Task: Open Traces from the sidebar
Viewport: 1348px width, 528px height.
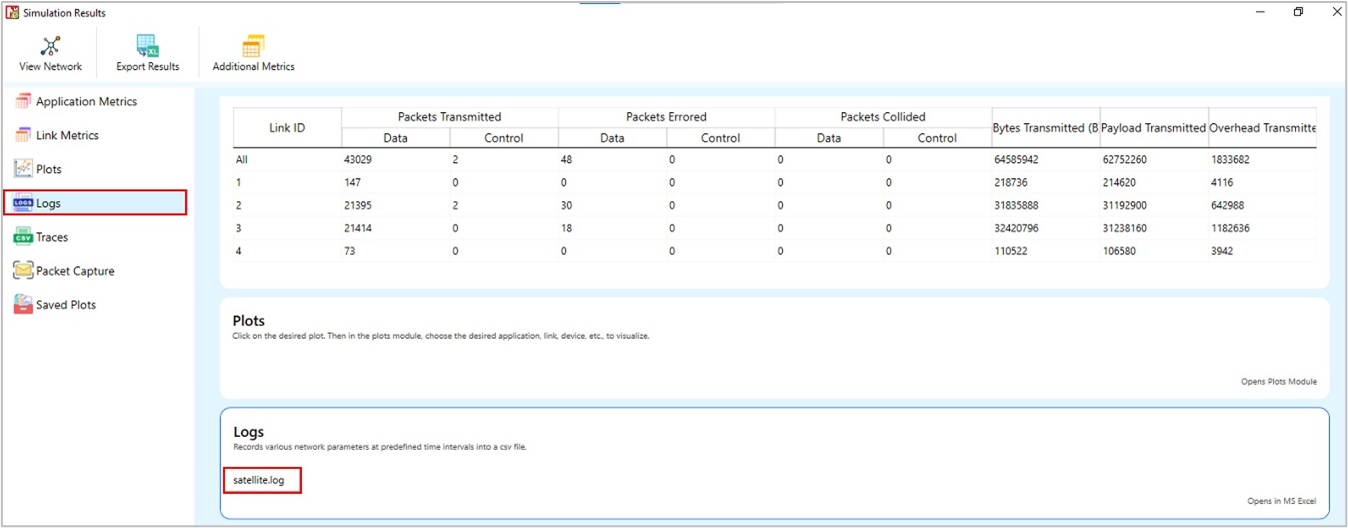Action: 52,237
